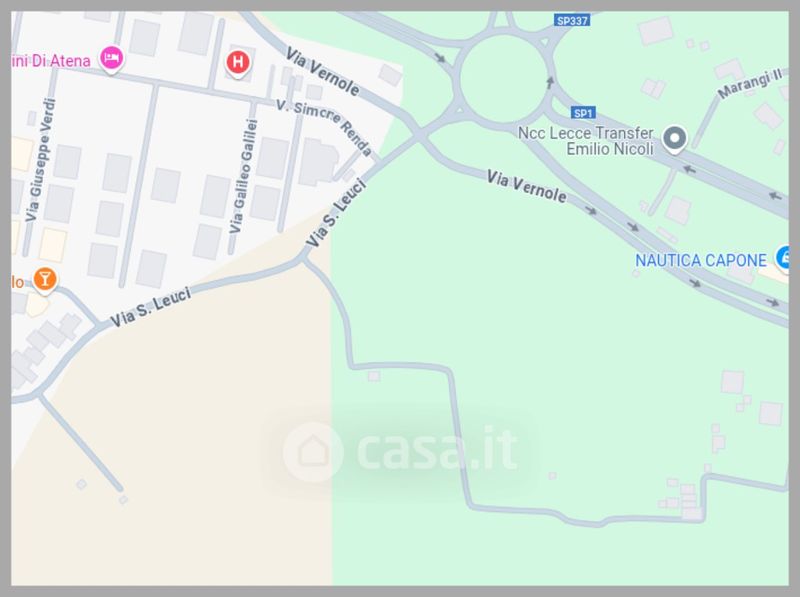This screenshot has height=597, width=800.
Task: Select the pink hotel bed marker
Action: 112,59
